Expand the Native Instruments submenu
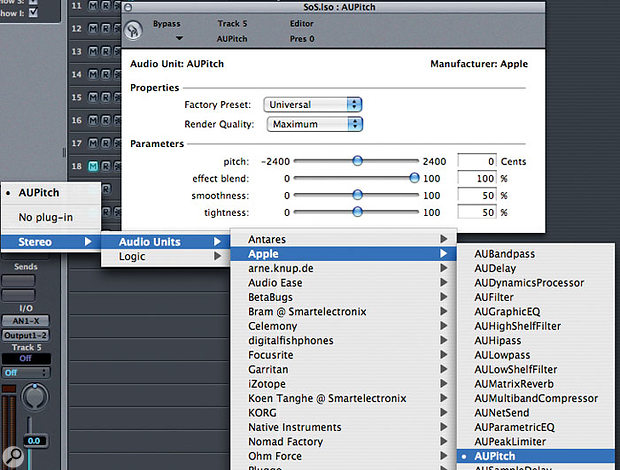 (x=343, y=427)
